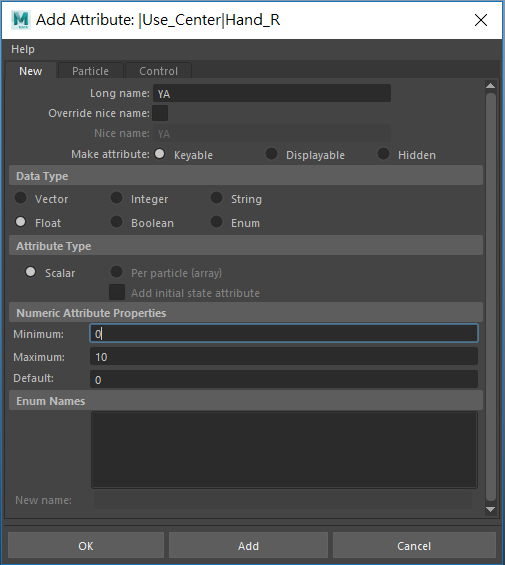Screen dimensions: 505x565
Task: Open the Help menu
Action: (x=23, y=49)
